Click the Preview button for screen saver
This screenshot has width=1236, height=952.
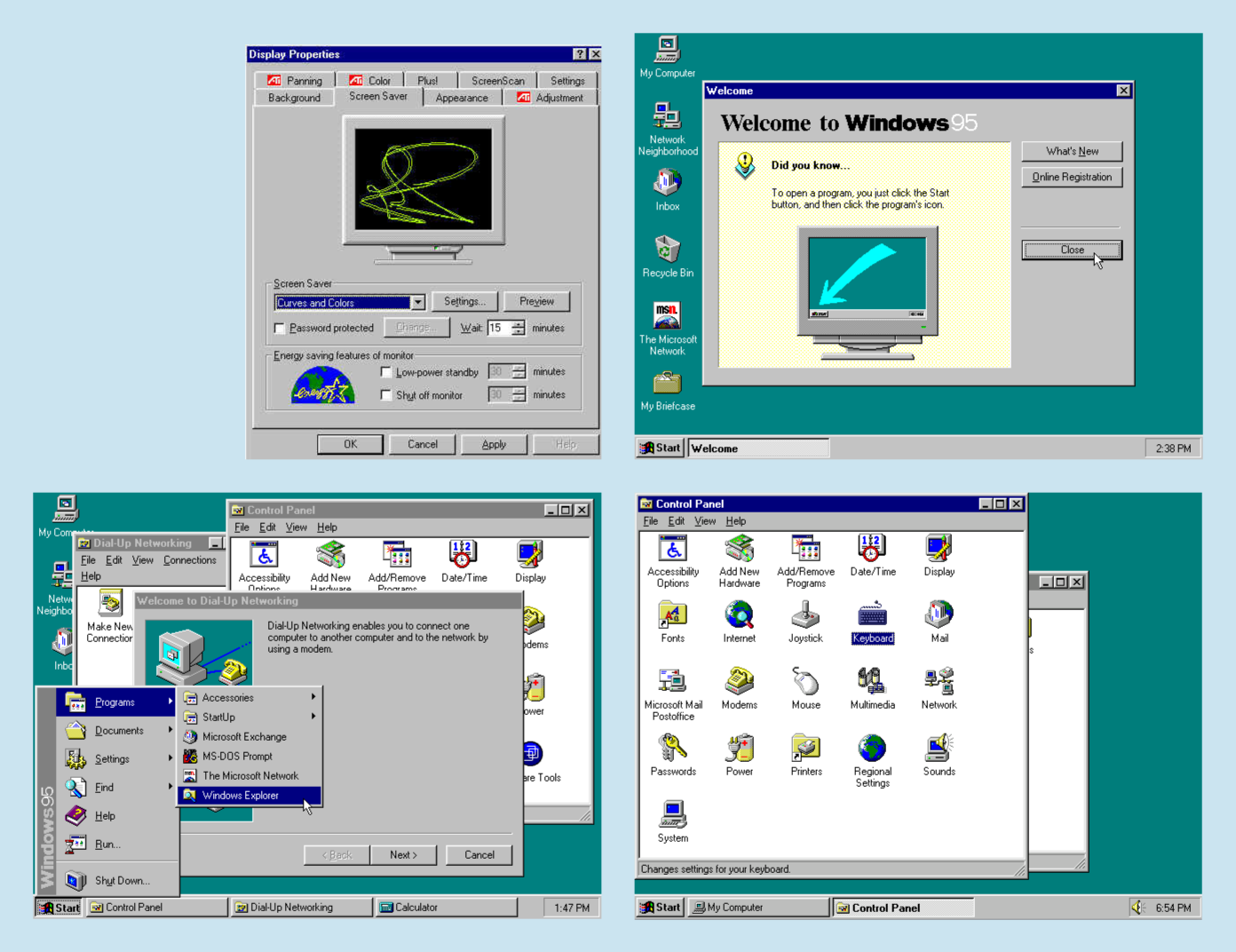pos(536,302)
